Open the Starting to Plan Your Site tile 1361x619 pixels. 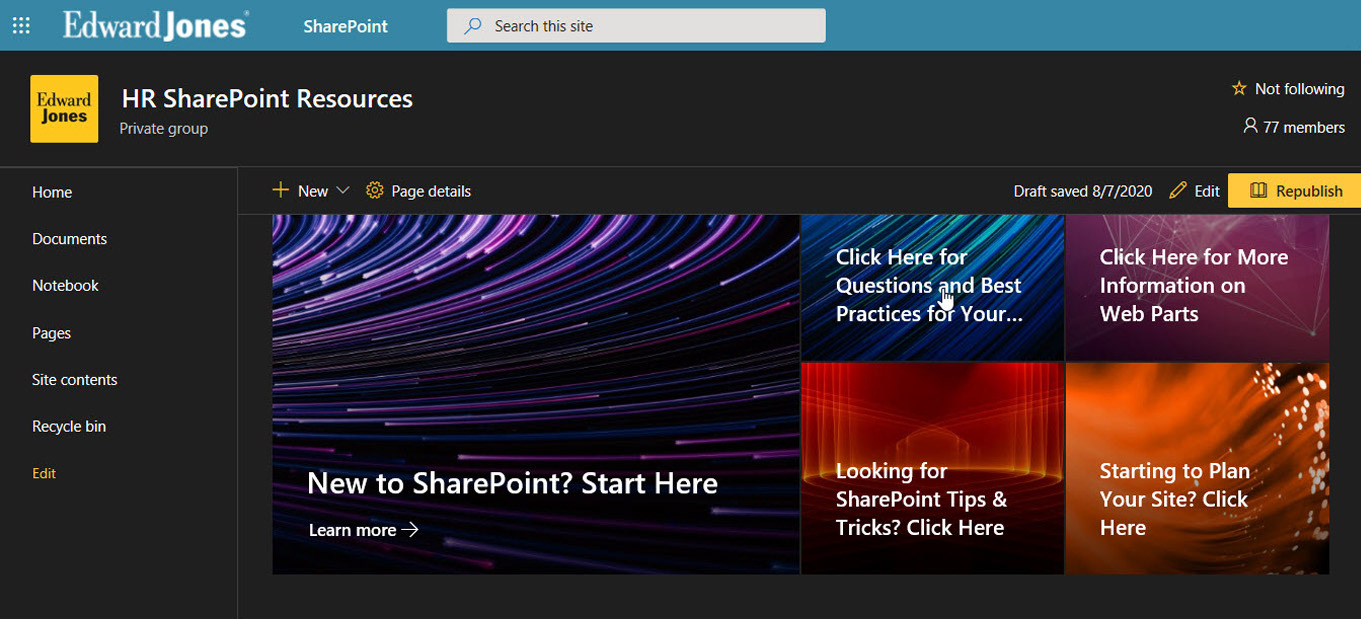click(1197, 468)
